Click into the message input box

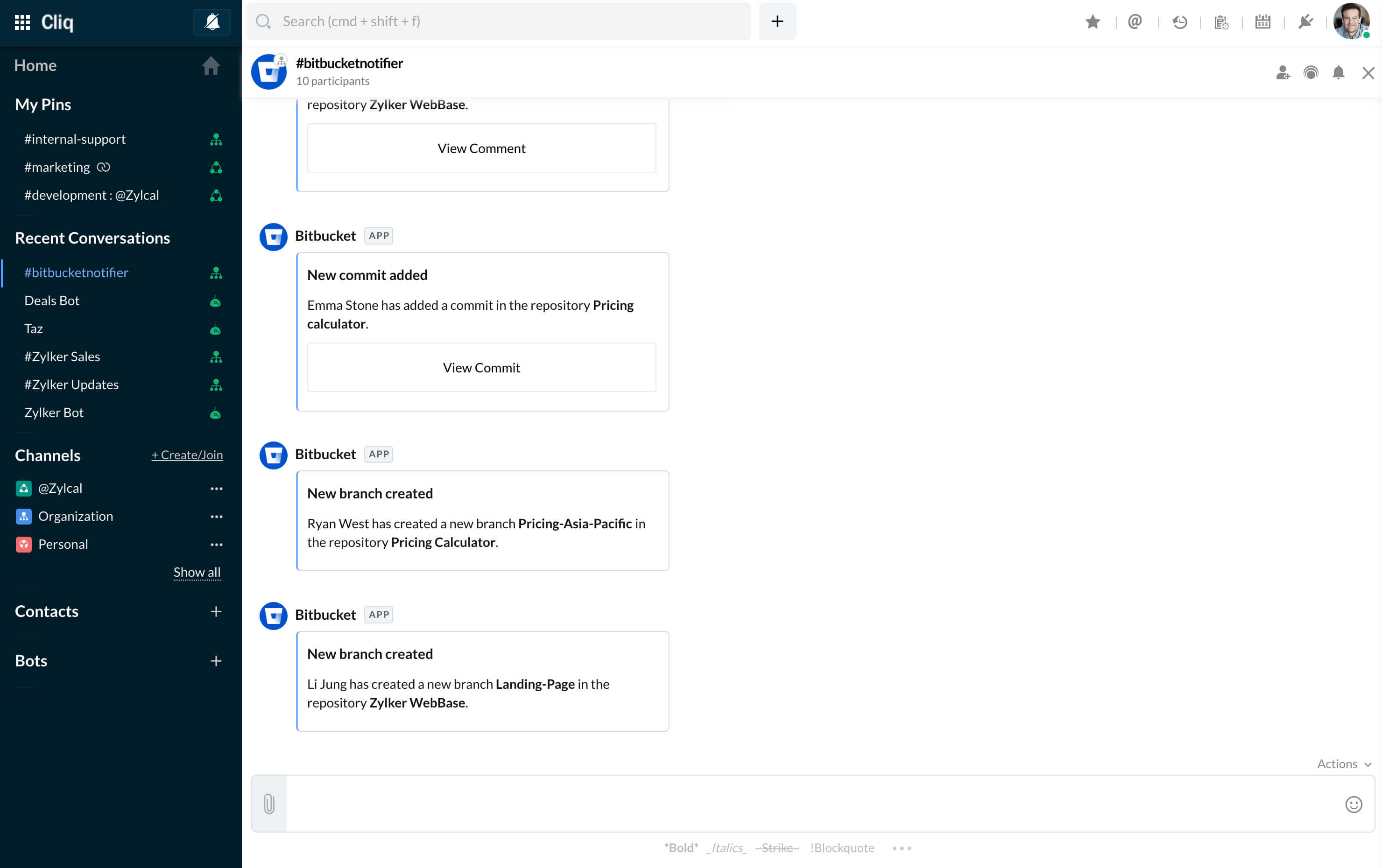pos(813,804)
